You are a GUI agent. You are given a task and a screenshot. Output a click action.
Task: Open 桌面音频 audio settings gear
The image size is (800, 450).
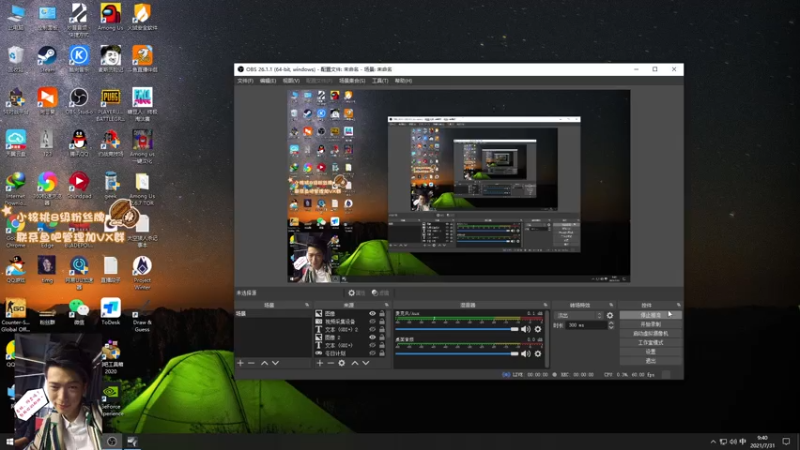pos(538,354)
